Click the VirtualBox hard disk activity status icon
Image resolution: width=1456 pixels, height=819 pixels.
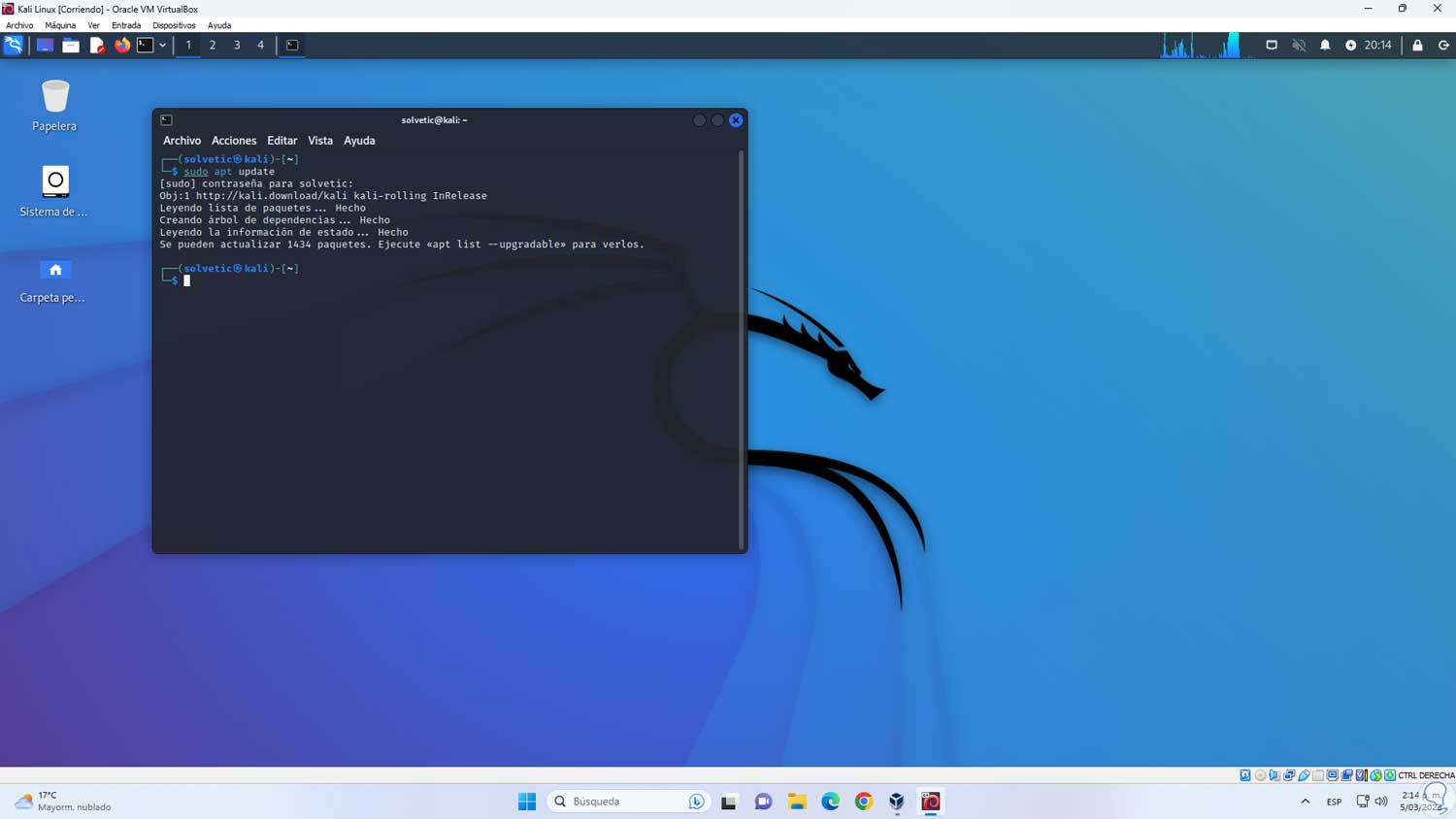[1245, 775]
